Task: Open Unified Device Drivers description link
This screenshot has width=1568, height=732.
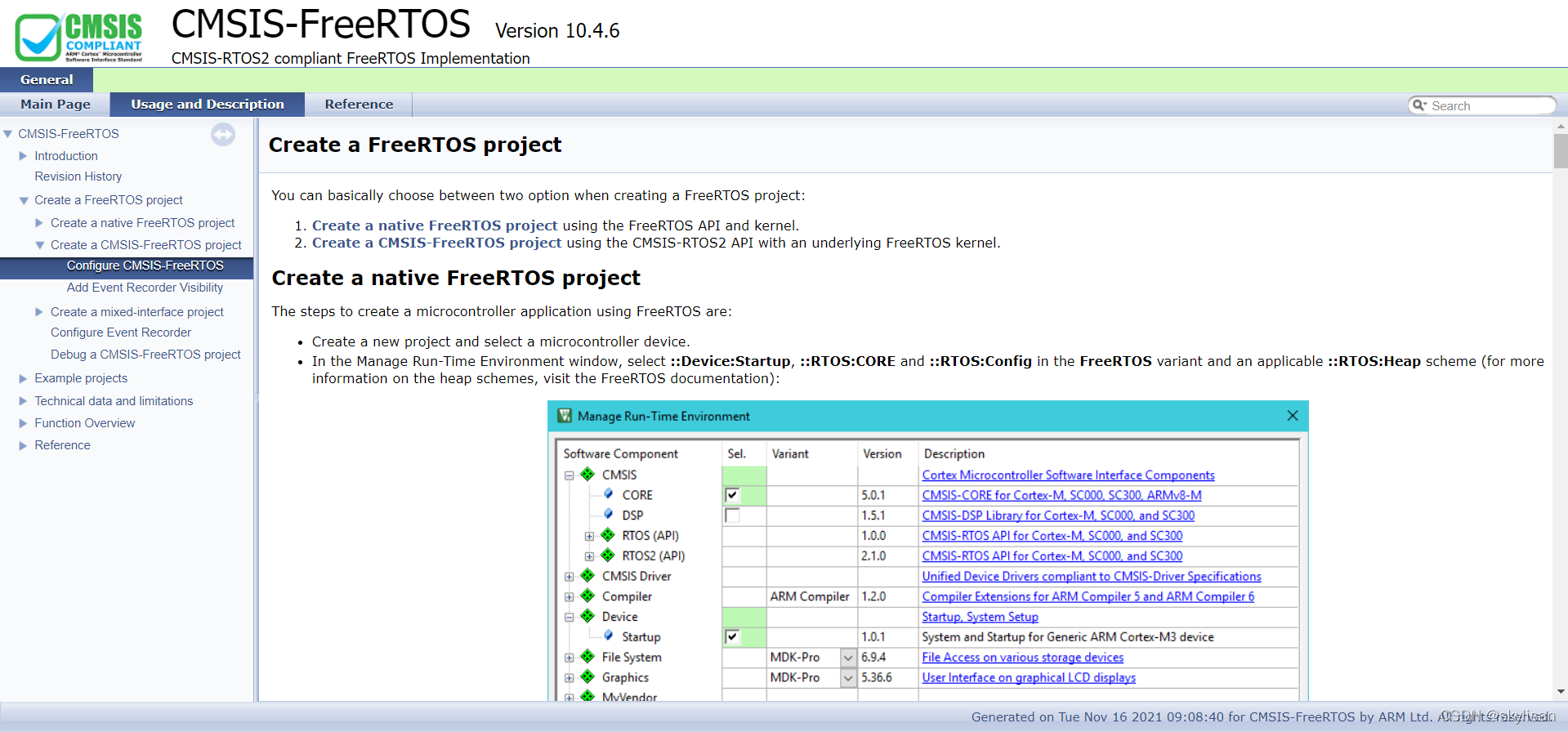Action: (1092, 576)
